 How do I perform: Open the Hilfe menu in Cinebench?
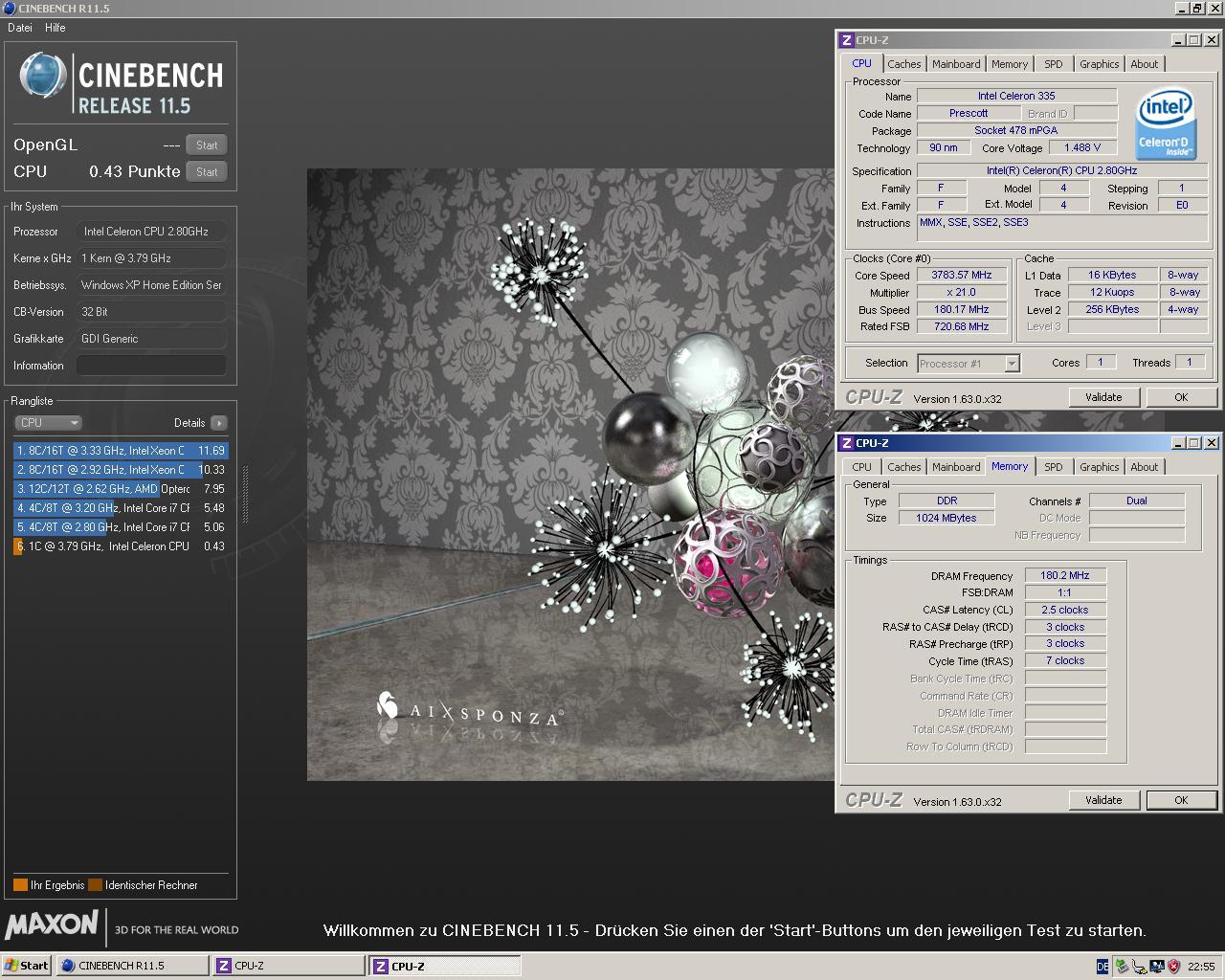click(x=56, y=28)
